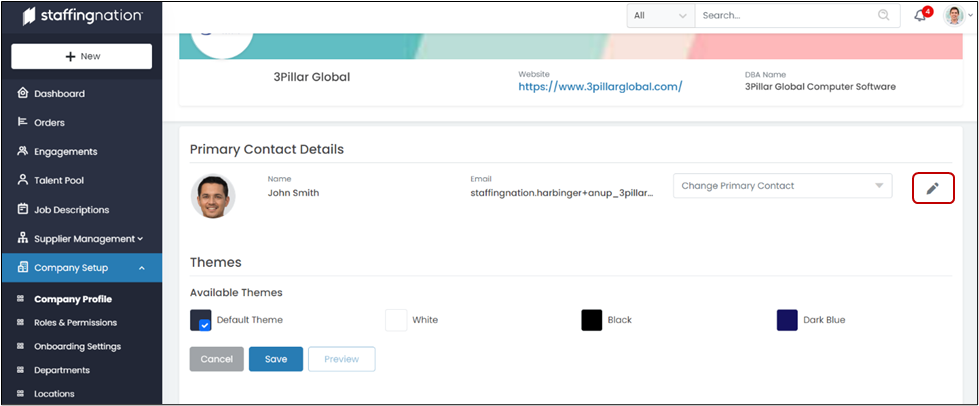Click the Departments grid icon

[20, 370]
